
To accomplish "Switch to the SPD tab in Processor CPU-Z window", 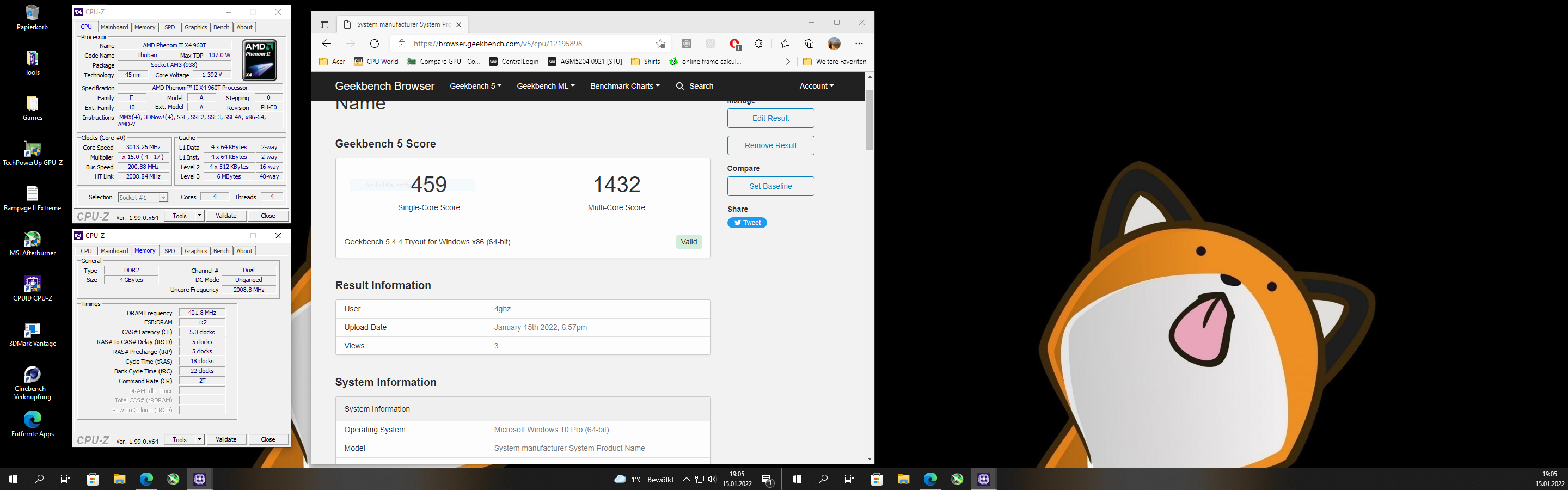I will [x=170, y=27].
